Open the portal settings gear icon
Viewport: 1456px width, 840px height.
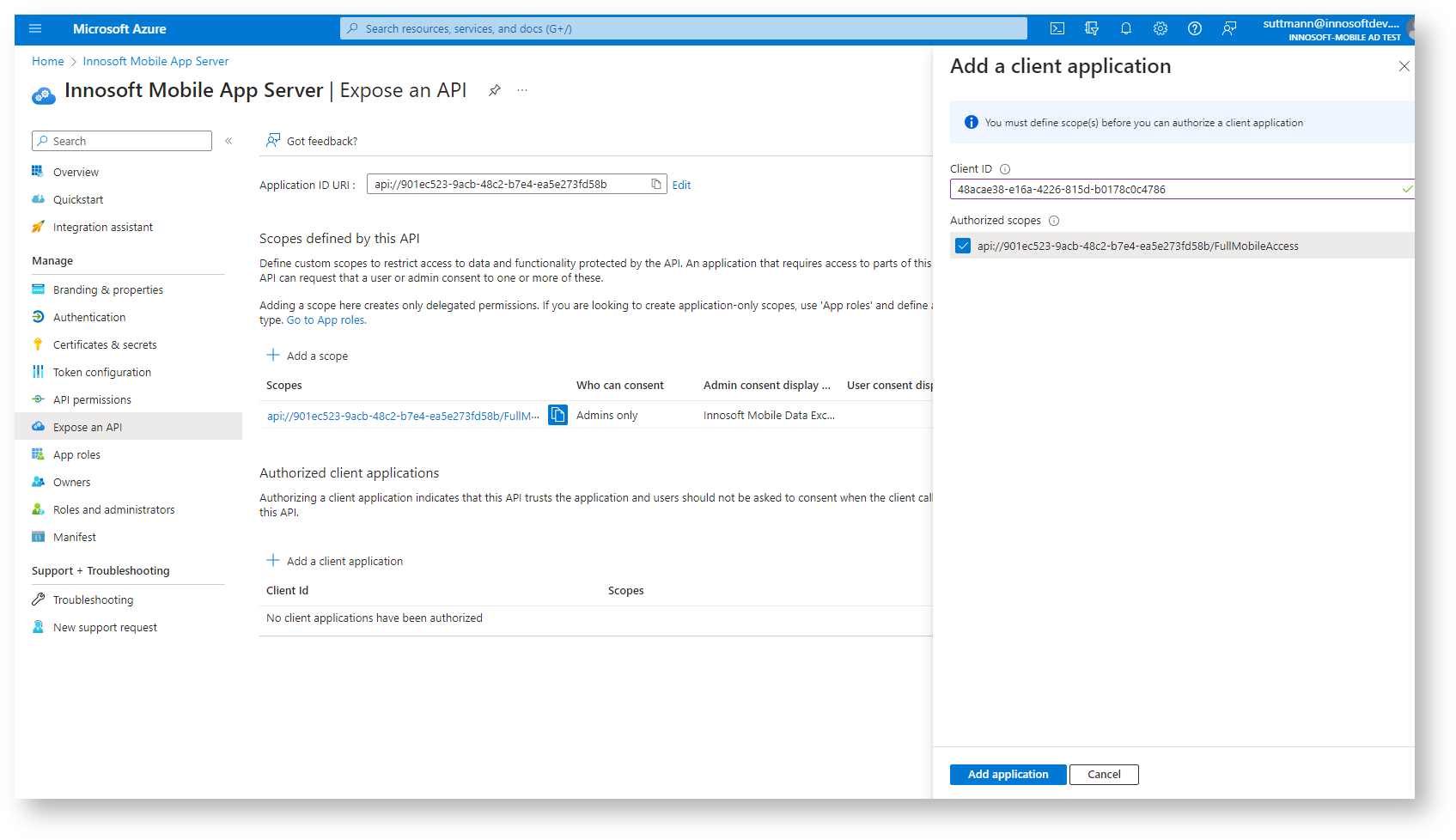click(1161, 28)
